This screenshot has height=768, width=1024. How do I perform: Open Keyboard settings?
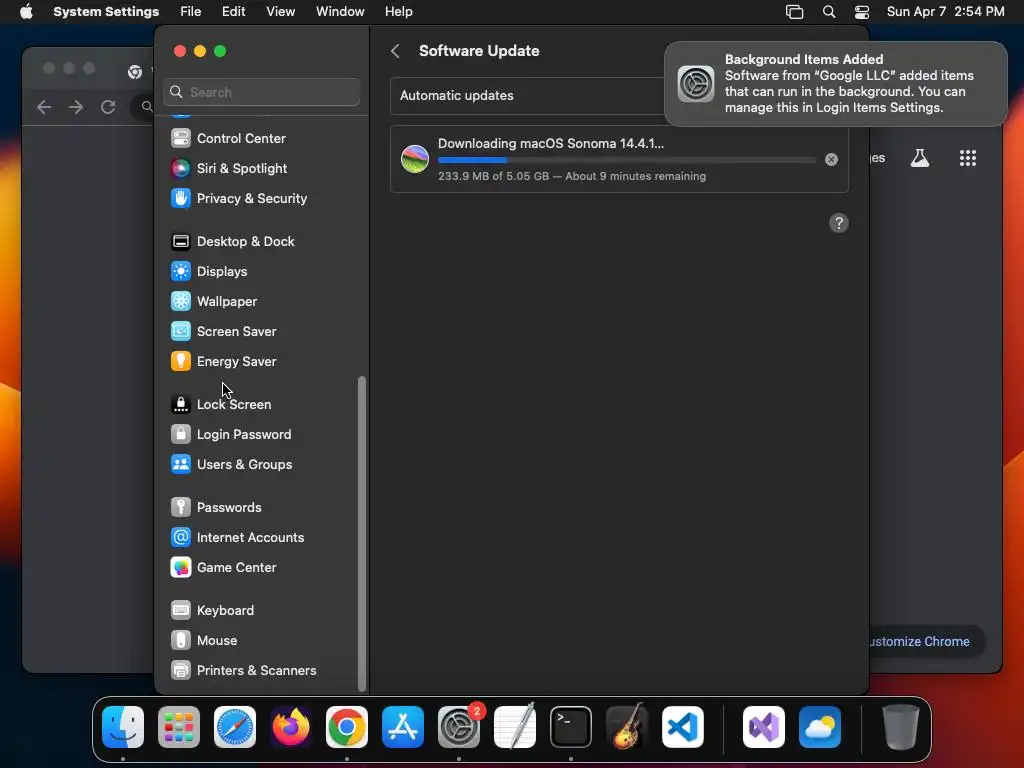click(261, 611)
